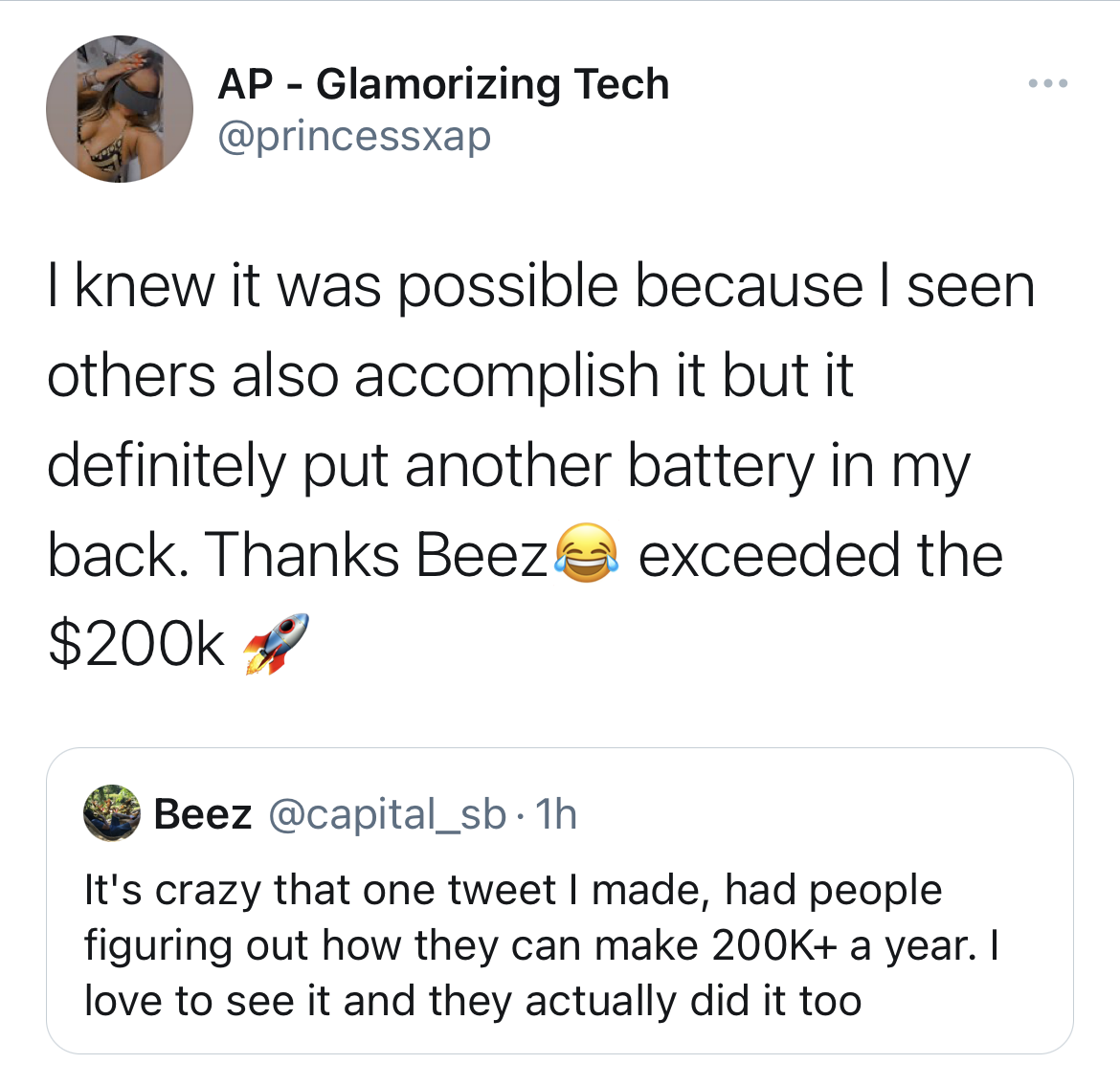Click the words "exceeded the" in the tweet
The height and width of the screenshot is (1086, 1120).
820,556
